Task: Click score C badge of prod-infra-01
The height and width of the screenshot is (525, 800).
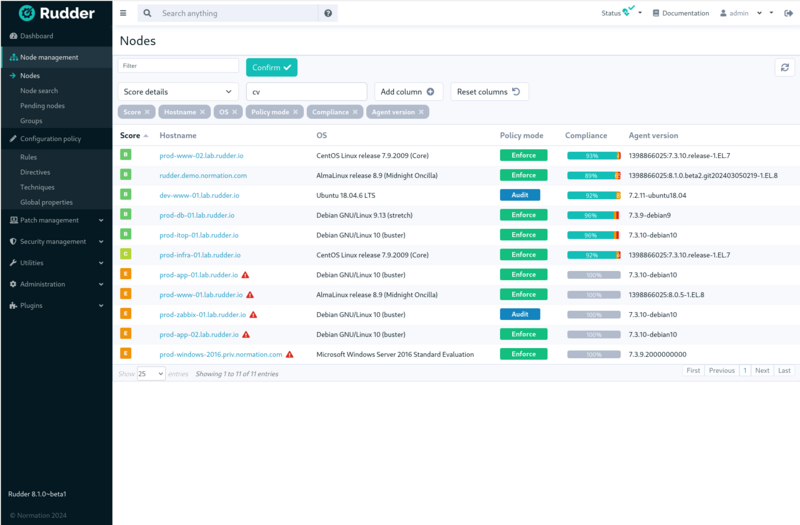Action: pyautogui.click(x=126, y=254)
